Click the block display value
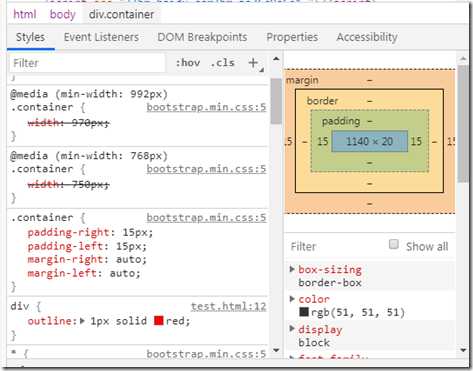Viewport: 473px width, 371px height. (314, 343)
